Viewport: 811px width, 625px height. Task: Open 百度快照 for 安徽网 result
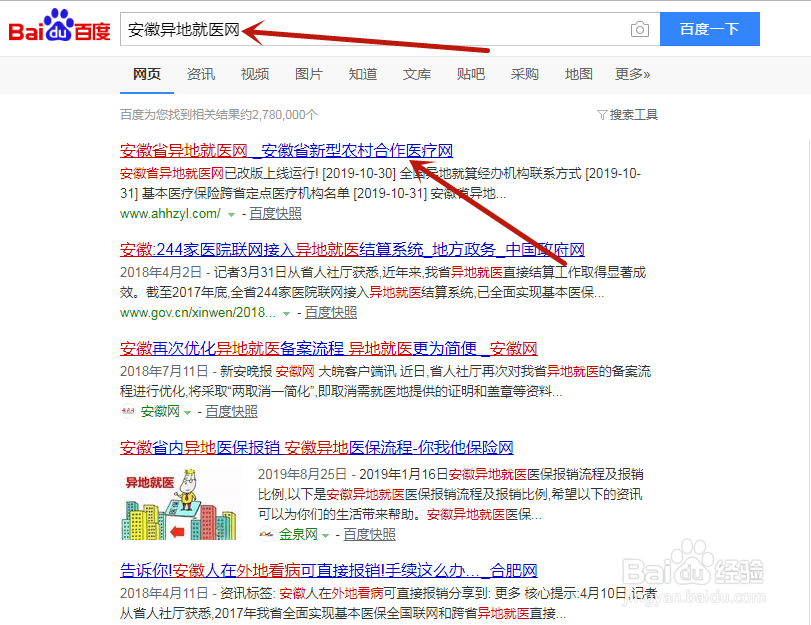231,411
